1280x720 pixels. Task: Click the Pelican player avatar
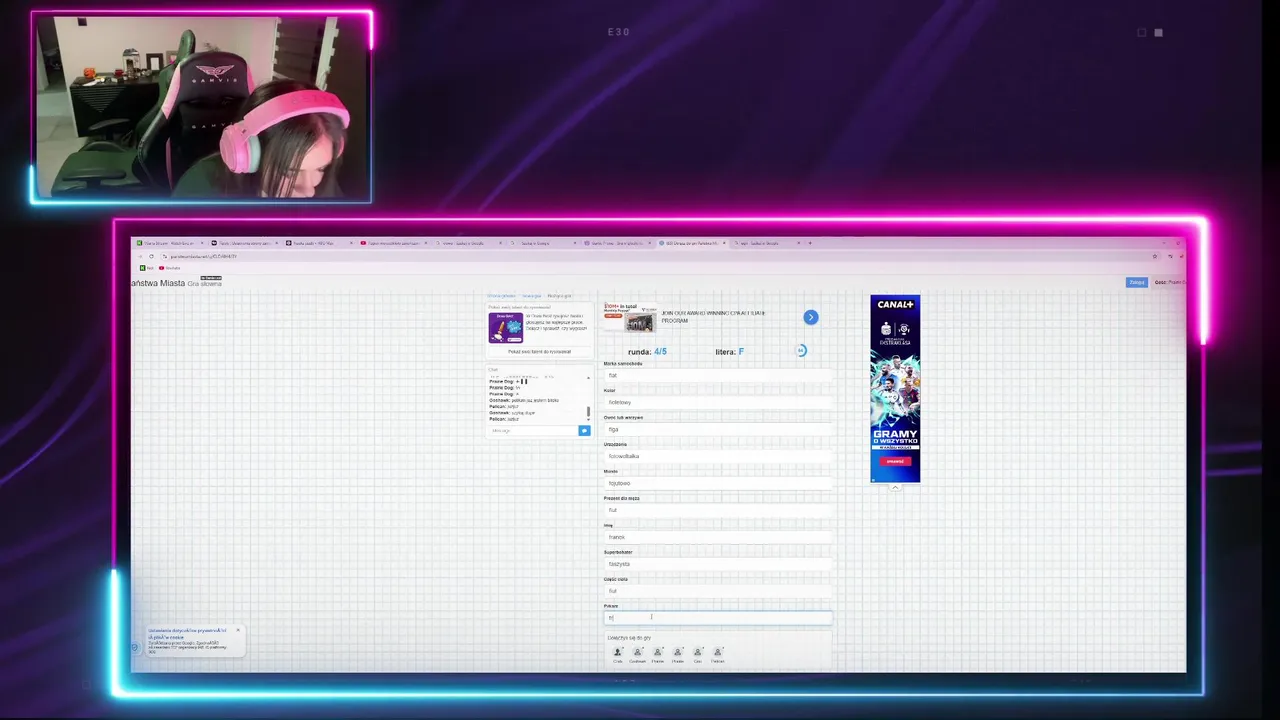(718, 653)
